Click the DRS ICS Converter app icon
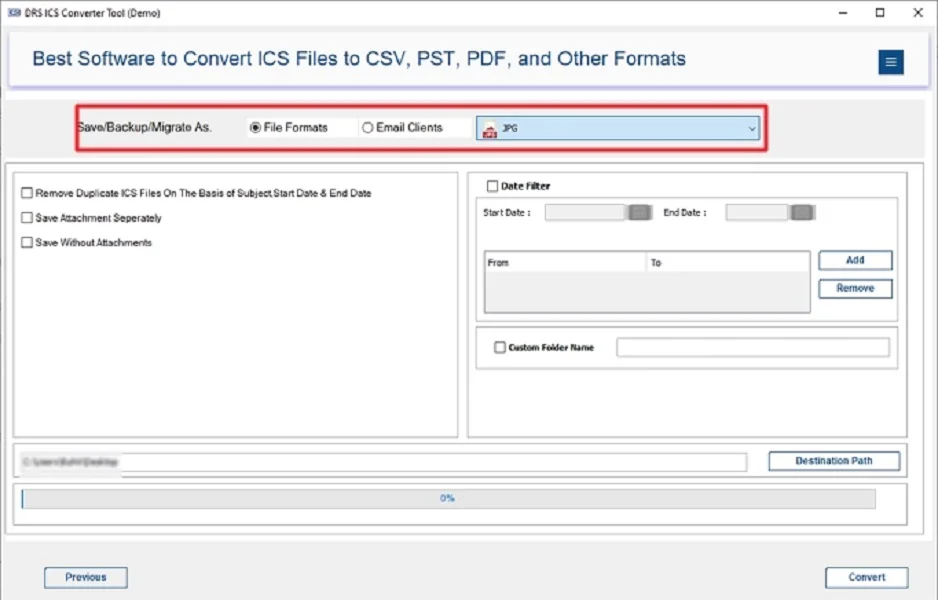The image size is (938, 600). tap(14, 13)
